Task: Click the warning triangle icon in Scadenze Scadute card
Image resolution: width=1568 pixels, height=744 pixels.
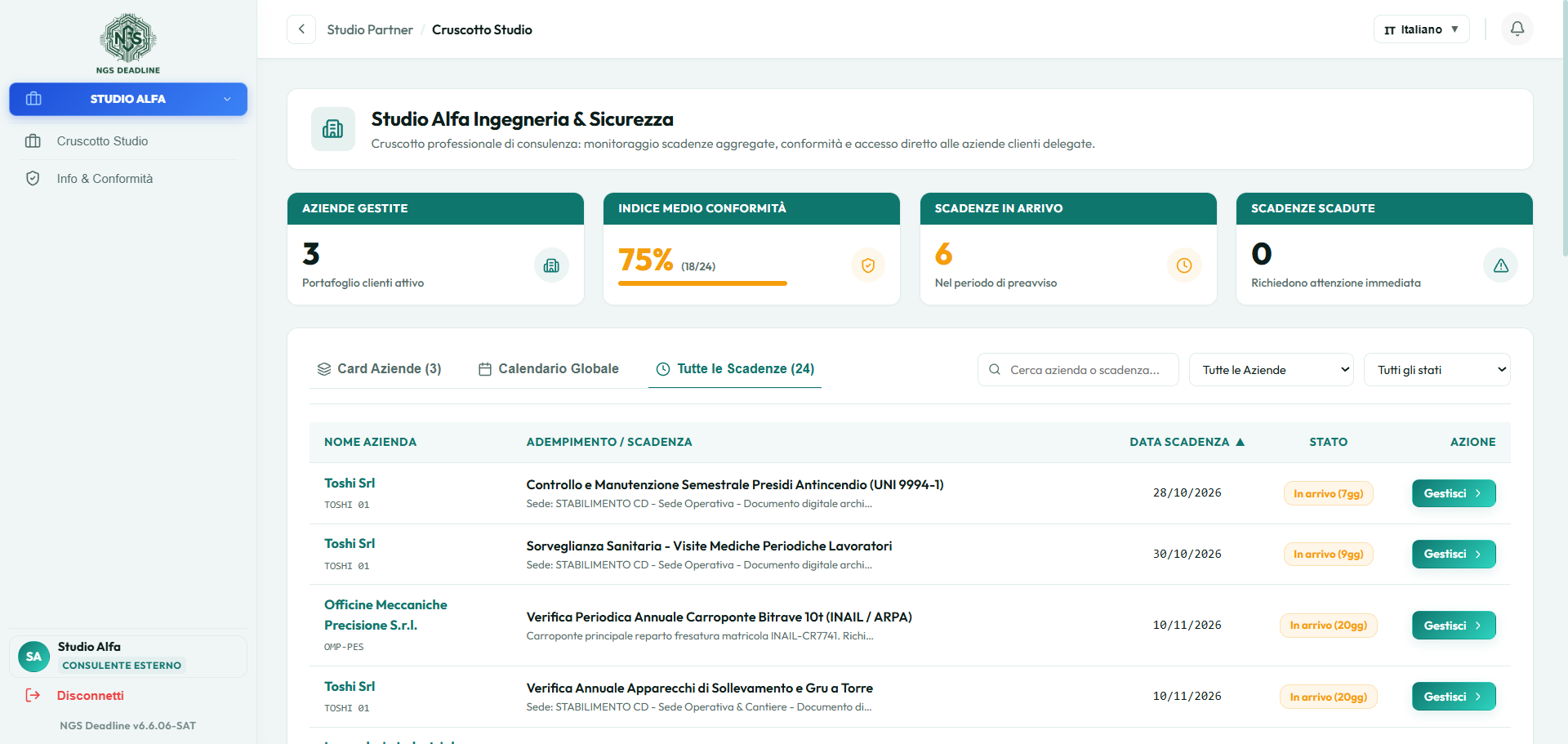Action: (1501, 265)
